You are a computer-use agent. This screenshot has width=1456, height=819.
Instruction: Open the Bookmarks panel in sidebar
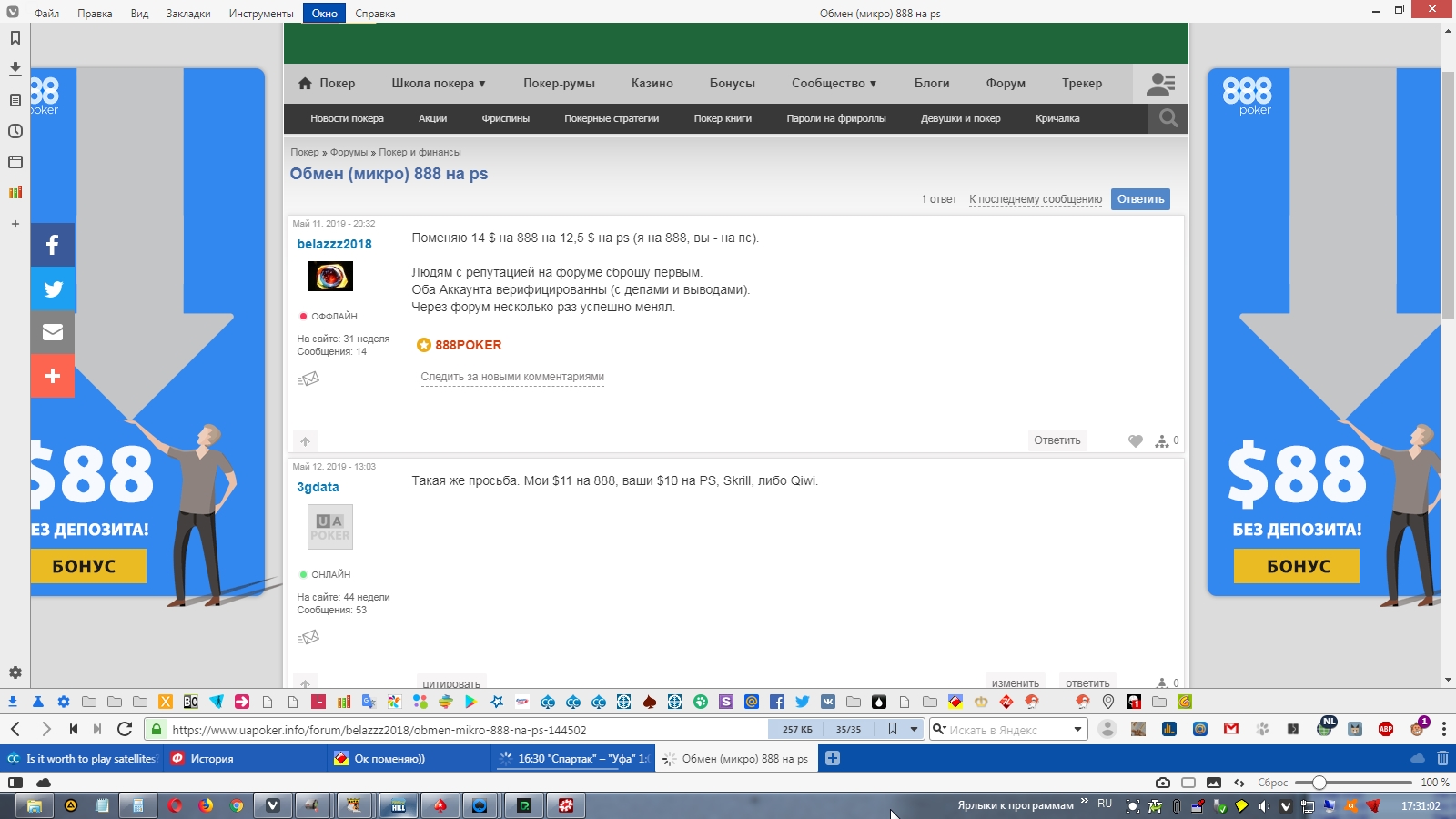point(15,38)
